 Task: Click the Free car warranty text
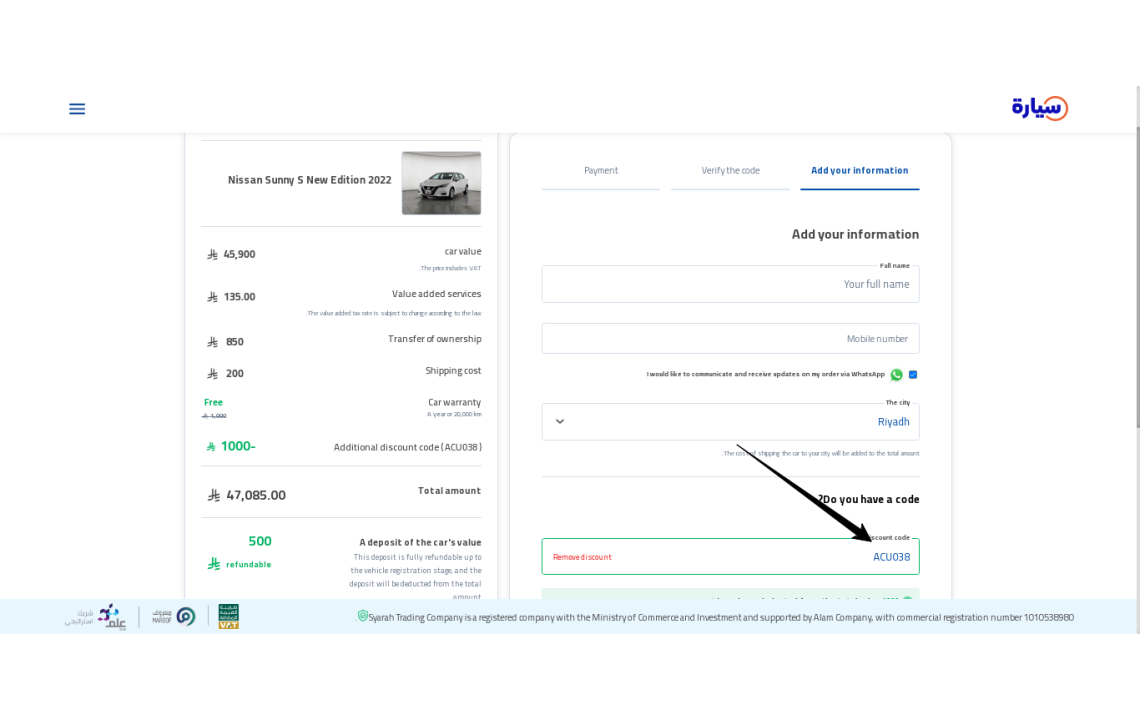(x=213, y=402)
